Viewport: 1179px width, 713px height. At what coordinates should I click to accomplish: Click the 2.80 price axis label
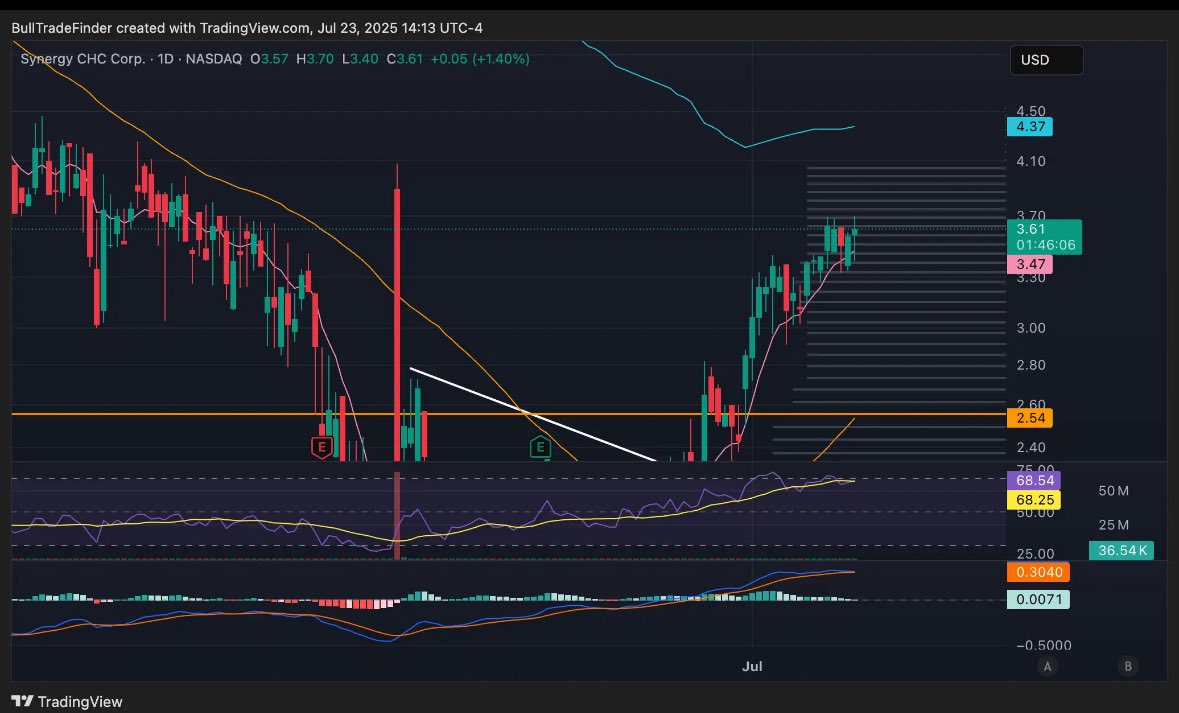click(x=1030, y=365)
